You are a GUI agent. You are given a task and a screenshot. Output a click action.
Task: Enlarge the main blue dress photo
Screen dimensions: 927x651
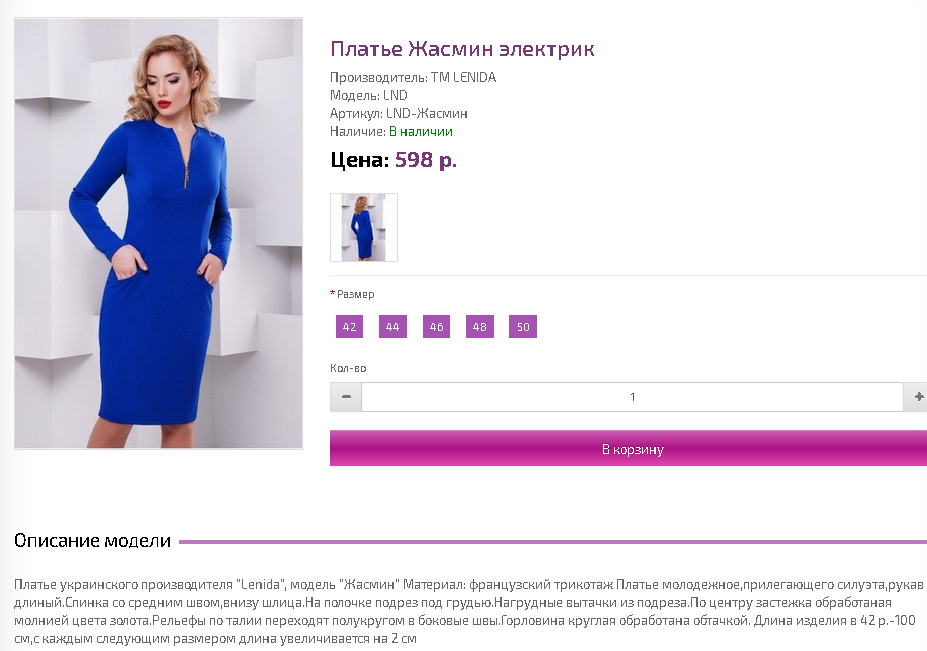(158, 234)
